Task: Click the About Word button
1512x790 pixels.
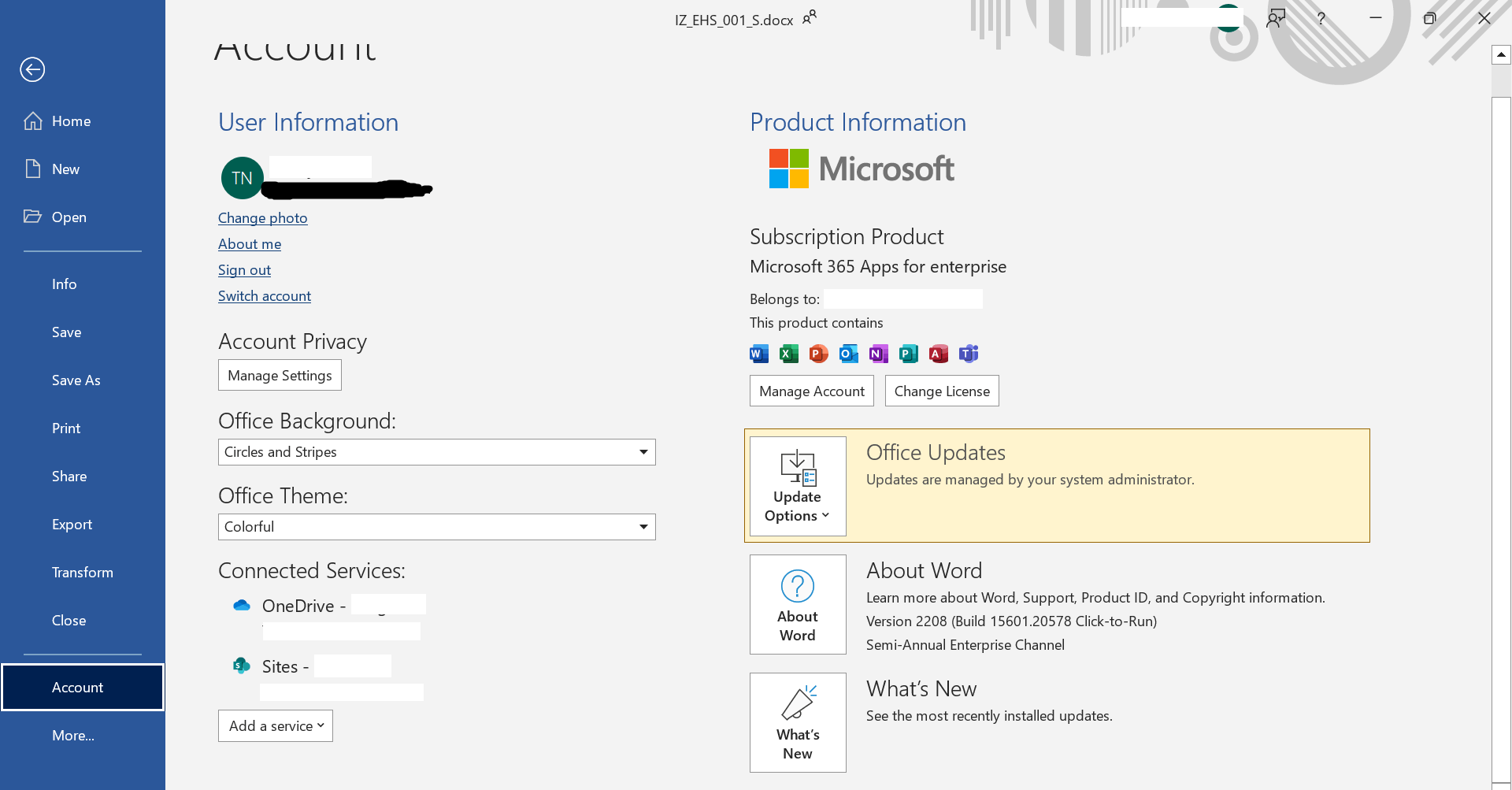Action: pos(798,605)
